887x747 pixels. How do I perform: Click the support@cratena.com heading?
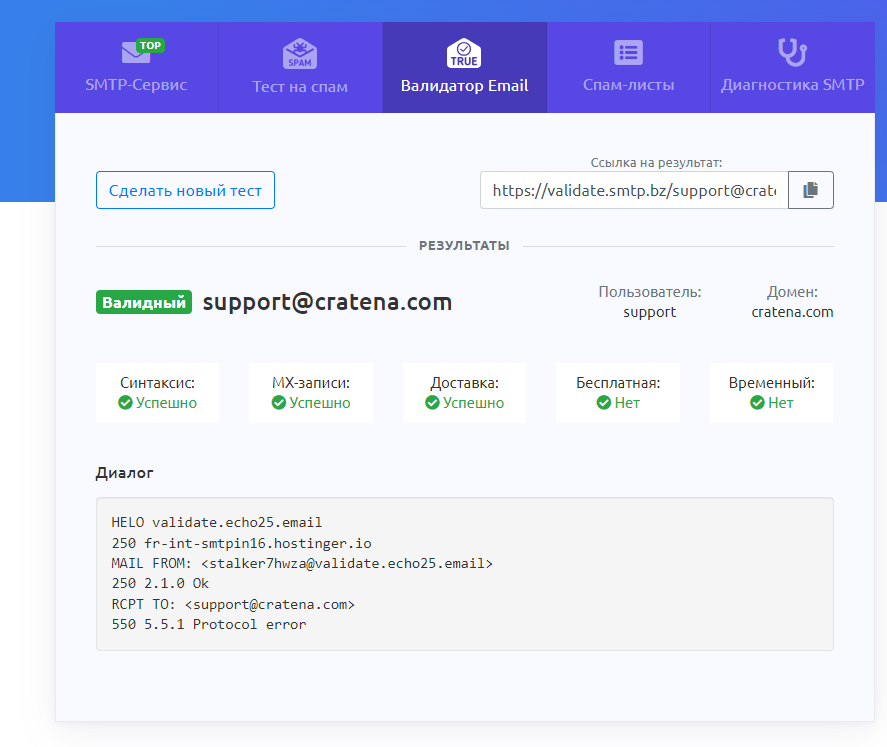point(327,302)
